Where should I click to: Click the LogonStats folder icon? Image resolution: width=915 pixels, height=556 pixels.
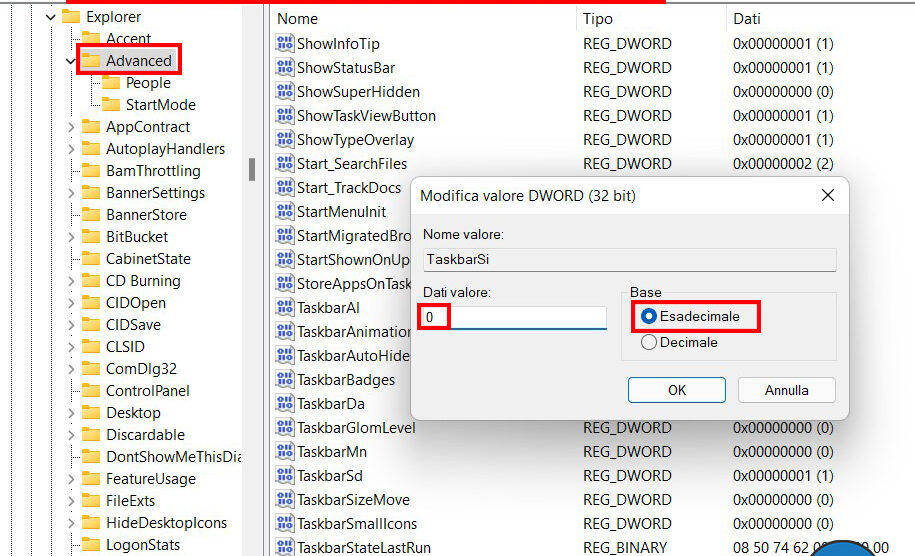(90, 544)
